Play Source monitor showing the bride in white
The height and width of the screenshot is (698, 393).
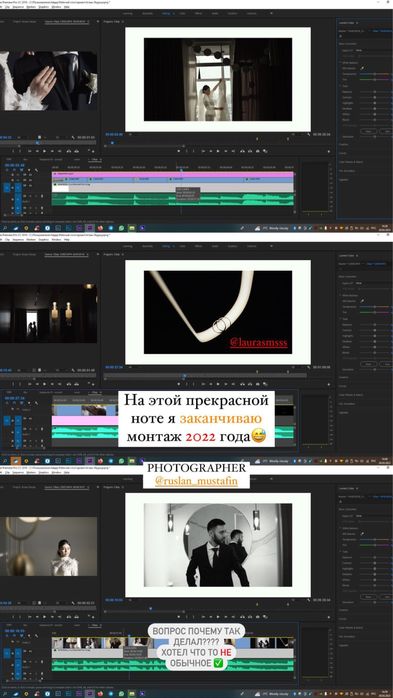tap(44, 617)
